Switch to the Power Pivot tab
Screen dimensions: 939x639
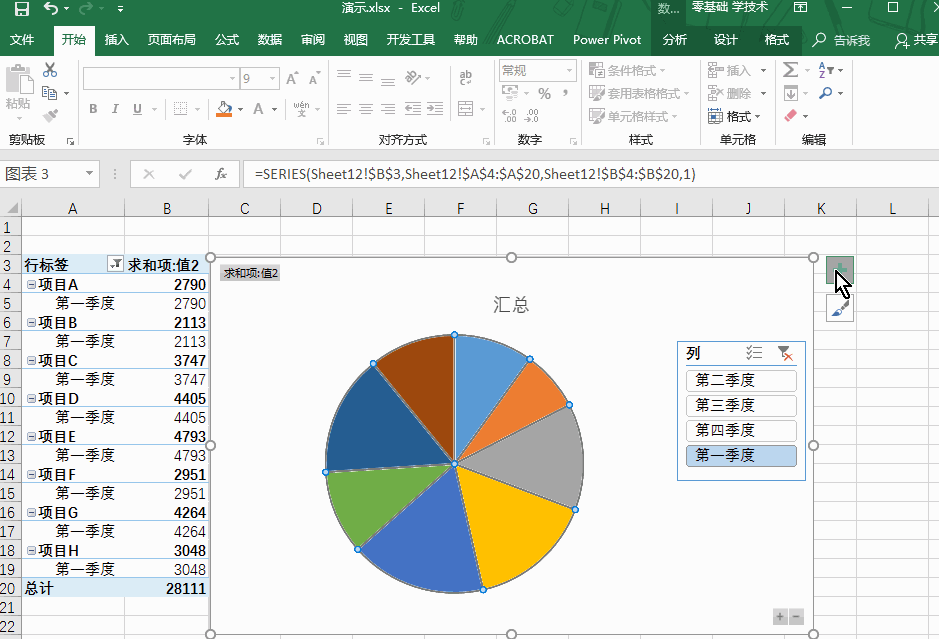point(607,40)
